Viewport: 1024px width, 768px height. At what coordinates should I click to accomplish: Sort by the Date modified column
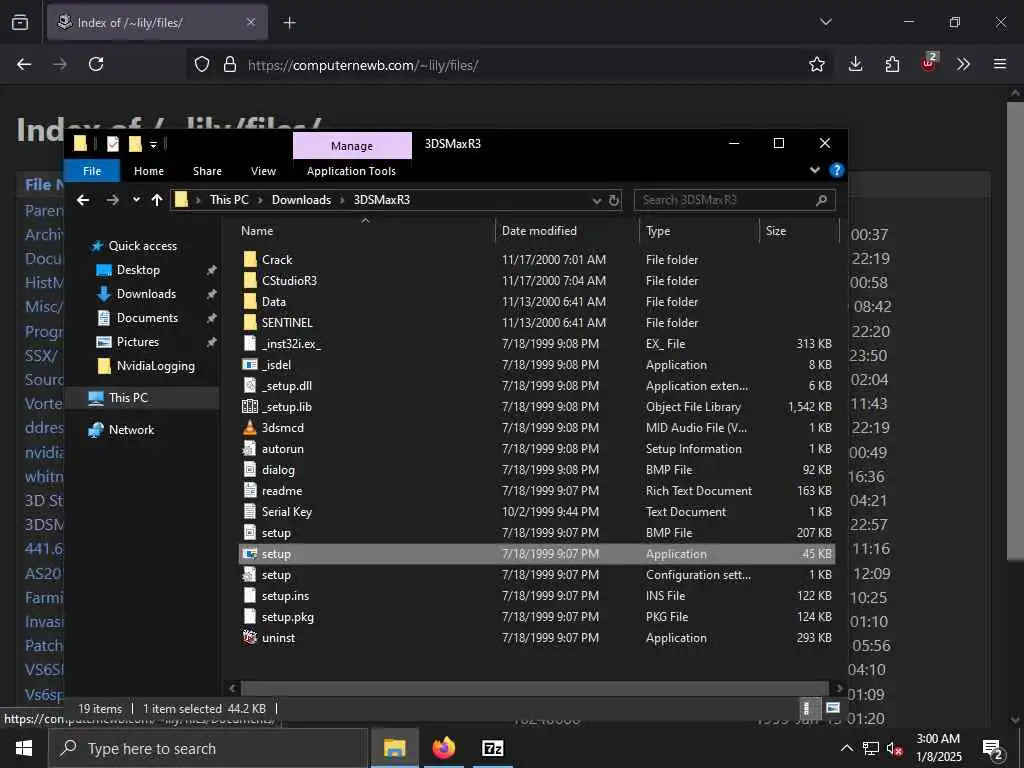tap(567, 231)
